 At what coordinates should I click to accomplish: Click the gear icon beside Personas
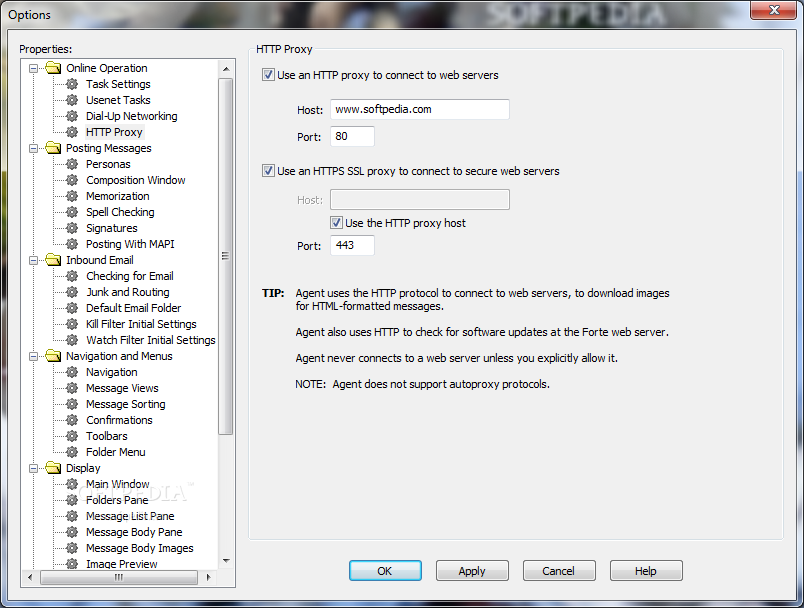coord(72,164)
